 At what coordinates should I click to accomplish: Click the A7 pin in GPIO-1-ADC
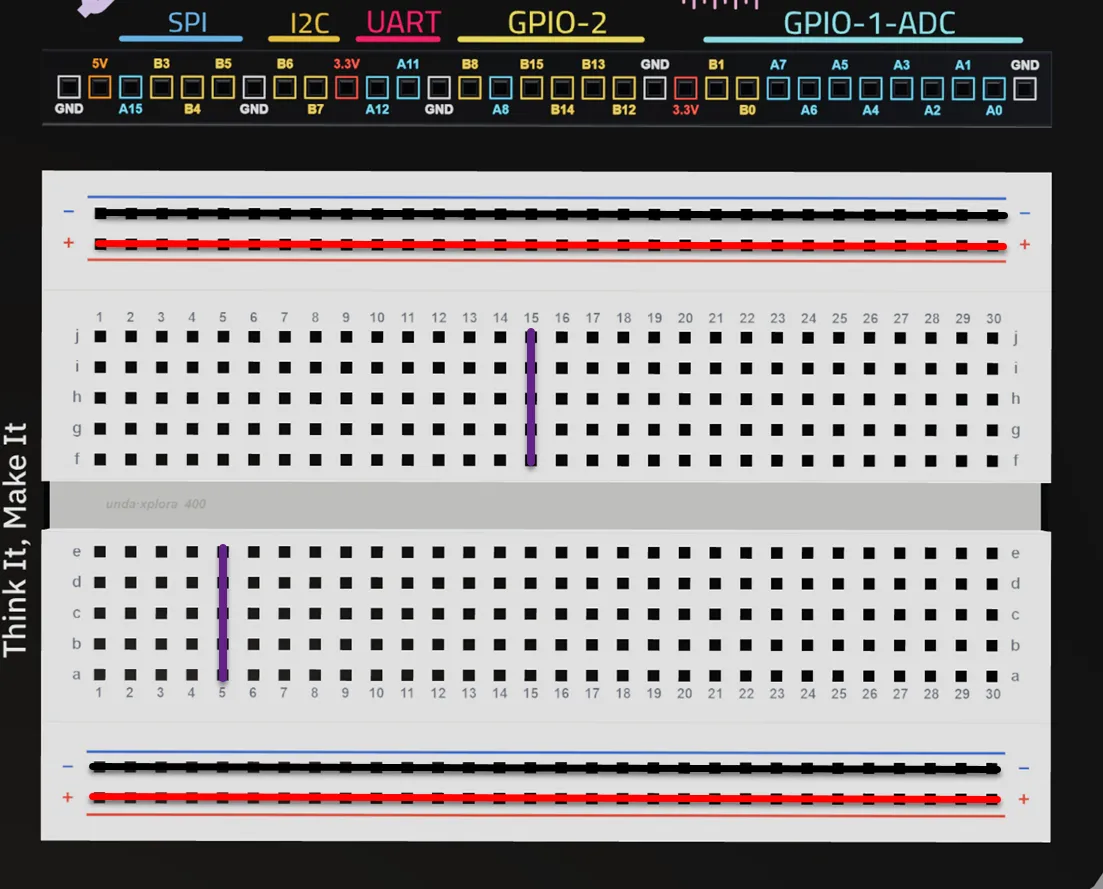[778, 89]
